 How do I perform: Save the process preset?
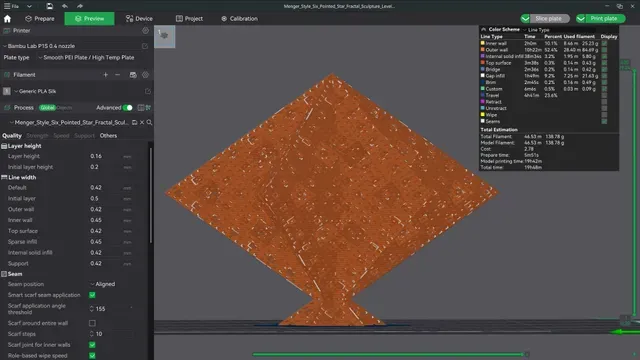(134, 122)
